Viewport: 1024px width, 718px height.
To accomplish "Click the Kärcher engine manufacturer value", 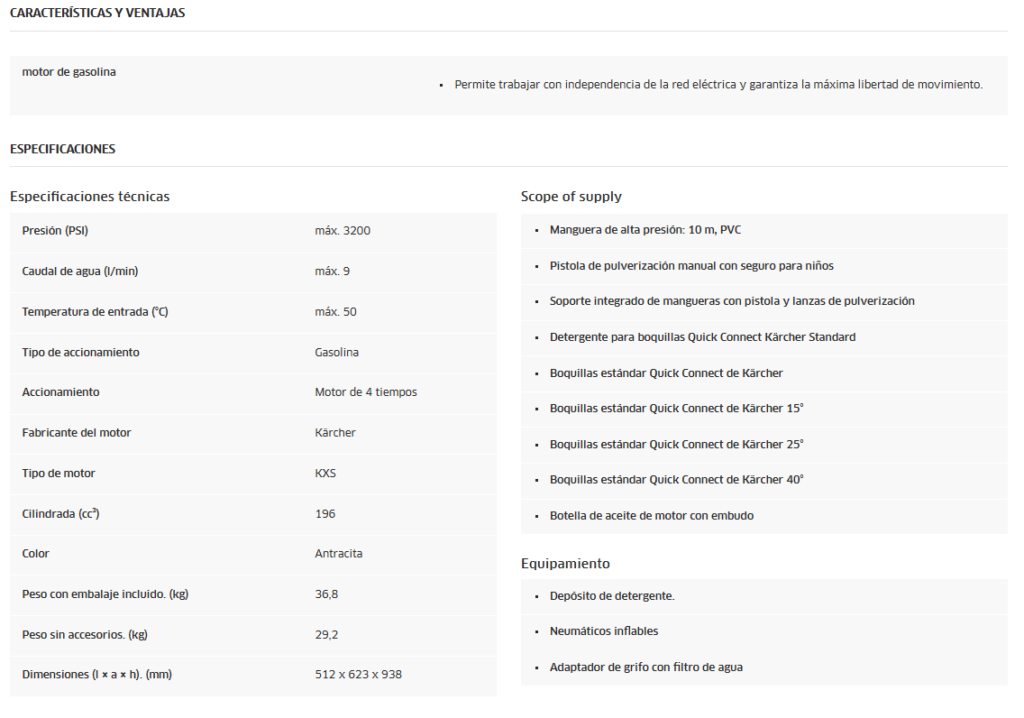I will point(335,433).
